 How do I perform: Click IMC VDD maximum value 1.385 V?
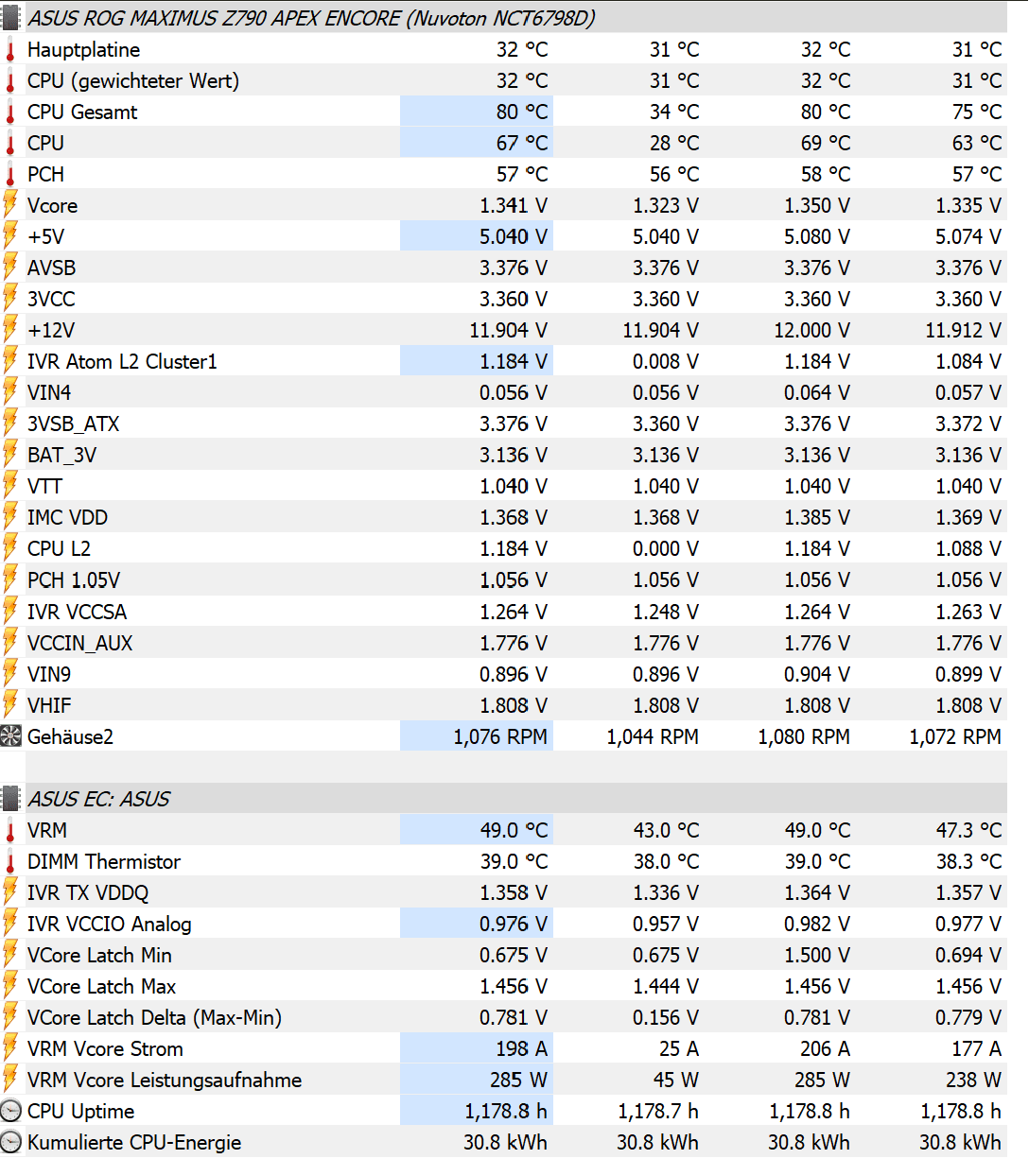pyautogui.click(x=817, y=517)
